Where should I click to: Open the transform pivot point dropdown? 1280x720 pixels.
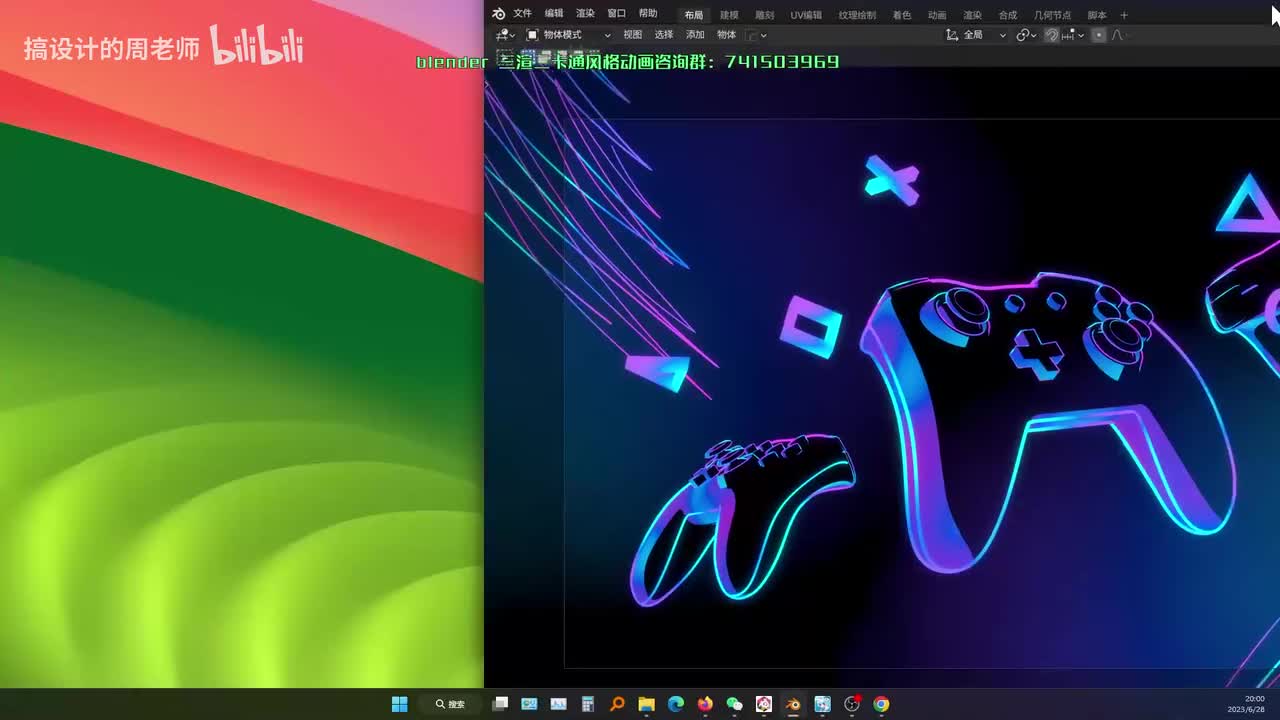point(1026,35)
